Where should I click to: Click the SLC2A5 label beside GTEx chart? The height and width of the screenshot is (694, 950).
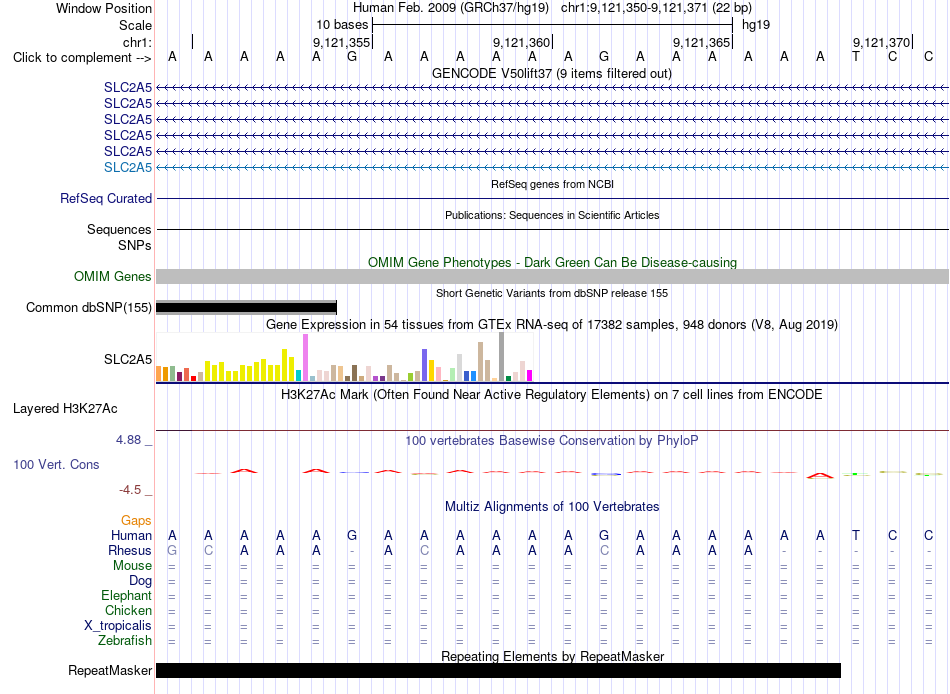coord(128,359)
